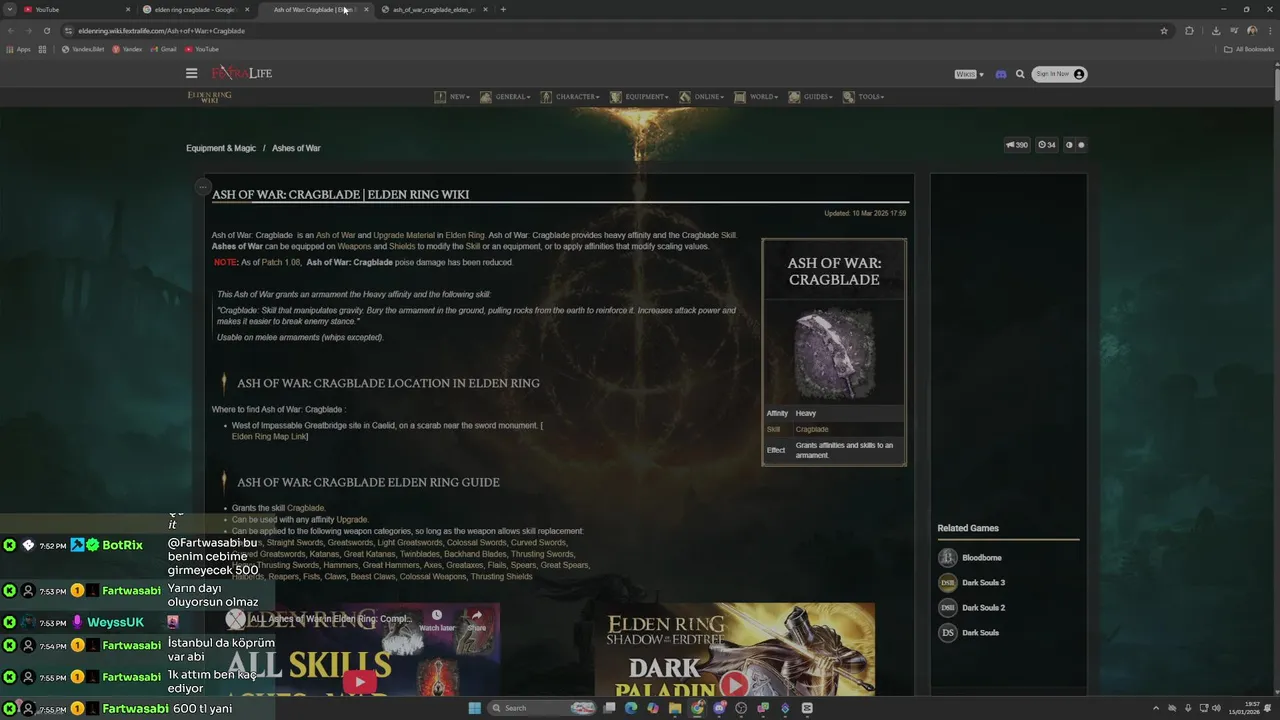Play the Dark Paladin video
The height and width of the screenshot is (720, 1280).
(x=734, y=684)
